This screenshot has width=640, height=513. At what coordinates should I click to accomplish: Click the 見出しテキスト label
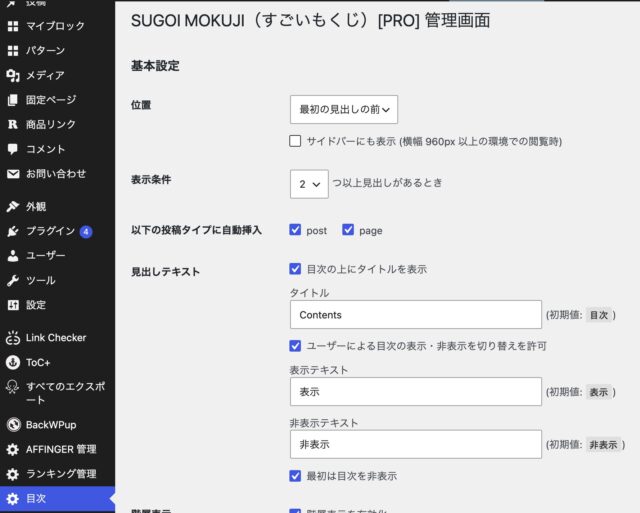coord(165,272)
